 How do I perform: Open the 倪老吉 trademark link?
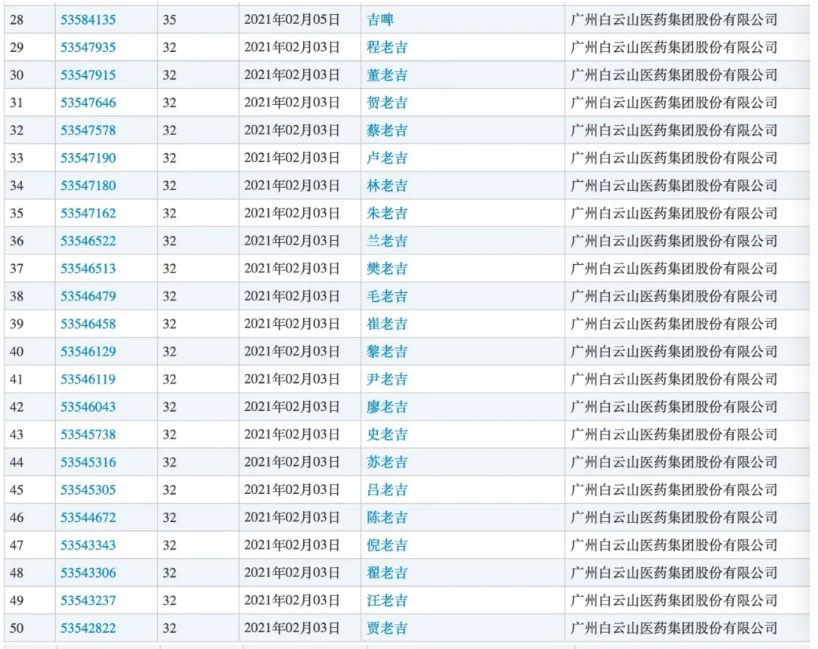387,545
